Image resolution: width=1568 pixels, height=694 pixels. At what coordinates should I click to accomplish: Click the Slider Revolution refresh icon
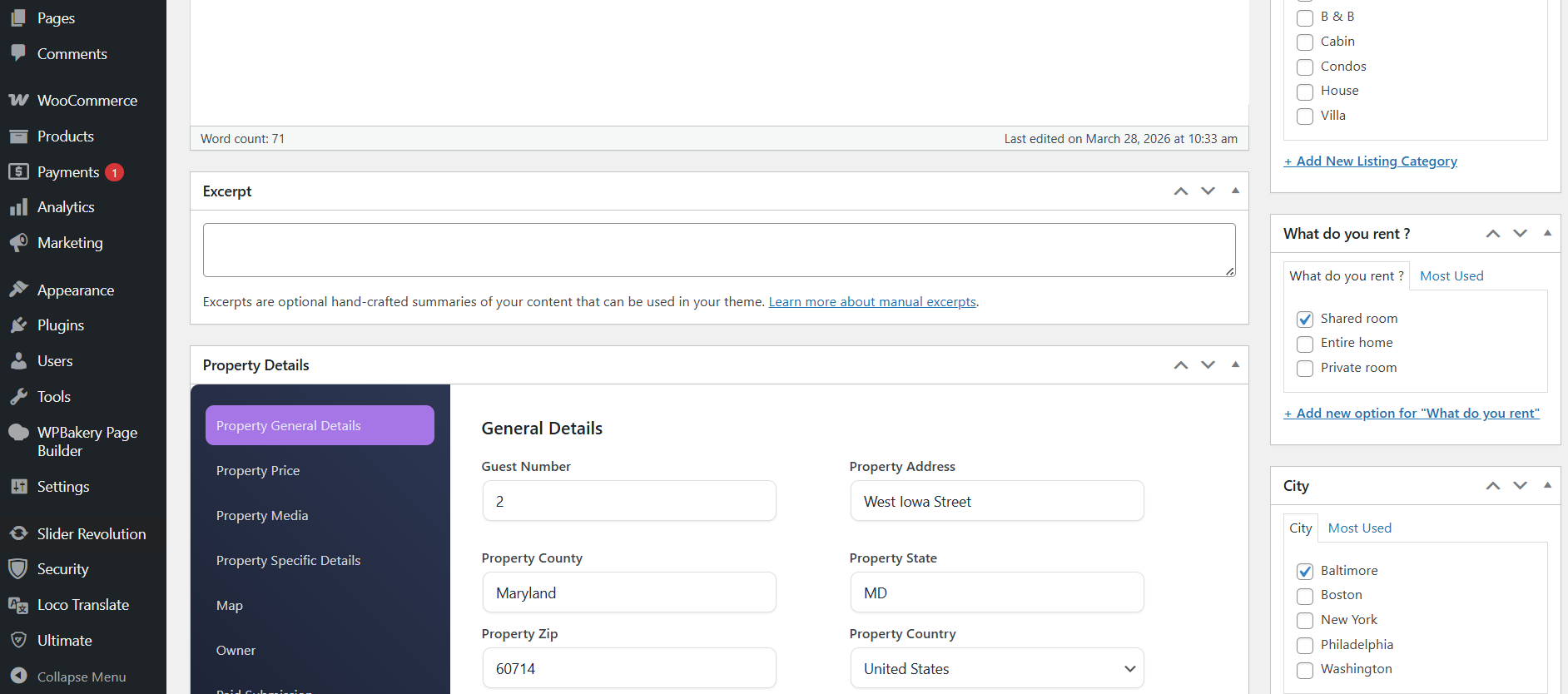point(18,533)
